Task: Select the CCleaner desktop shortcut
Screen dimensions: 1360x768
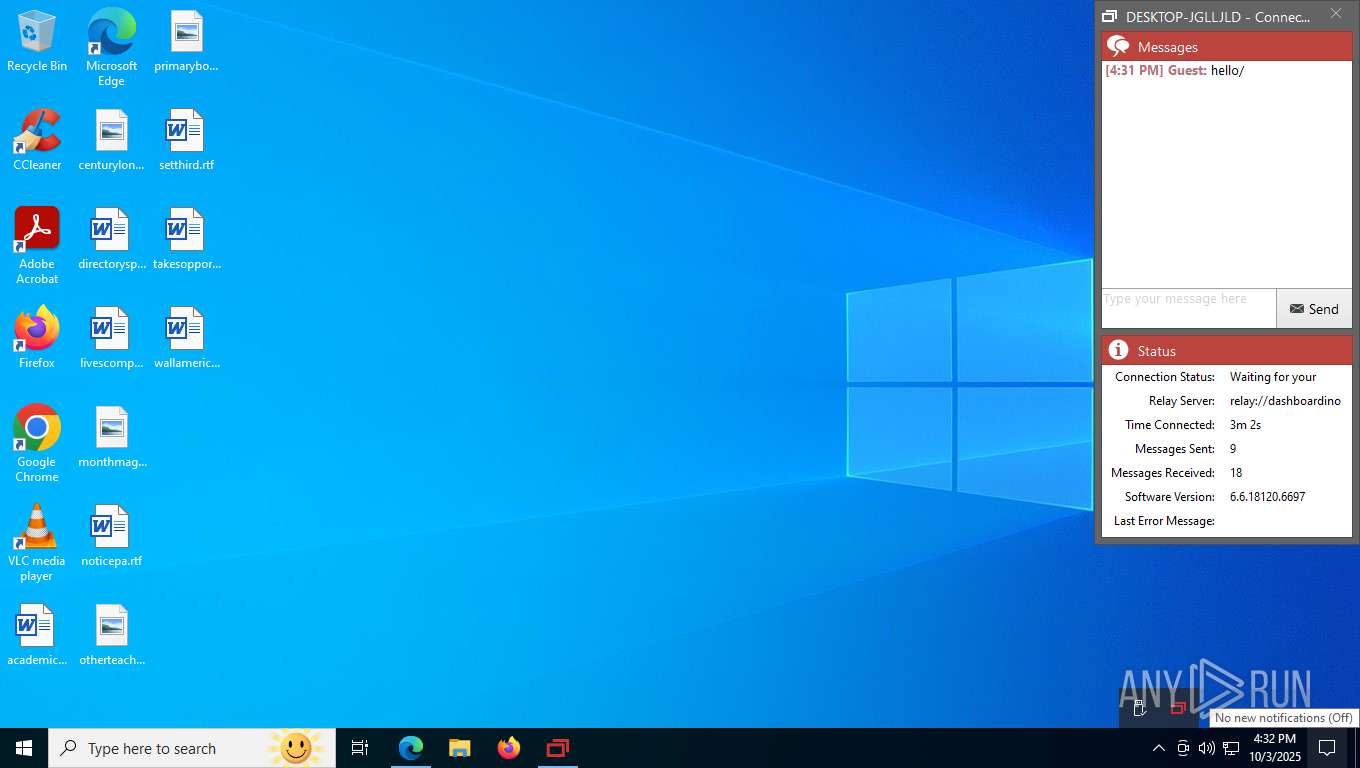Action: [x=37, y=140]
